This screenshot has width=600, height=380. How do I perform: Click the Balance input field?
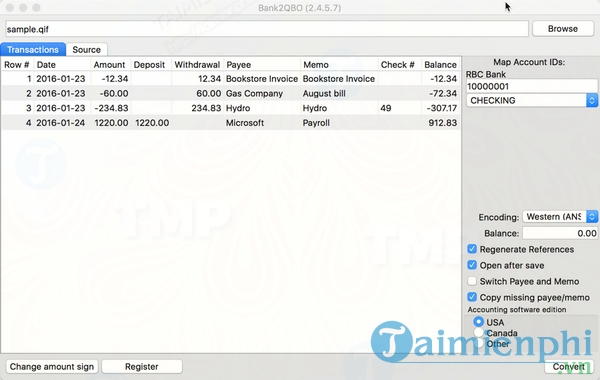point(560,233)
